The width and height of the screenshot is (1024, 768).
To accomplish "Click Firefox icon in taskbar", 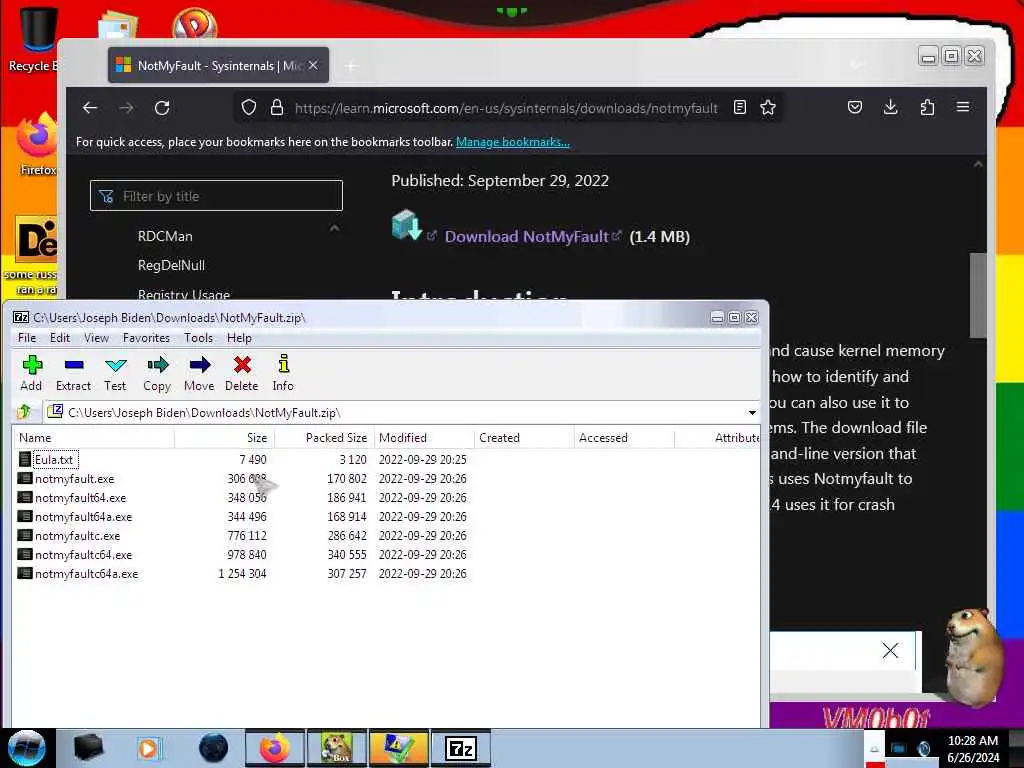I will click(x=274, y=748).
